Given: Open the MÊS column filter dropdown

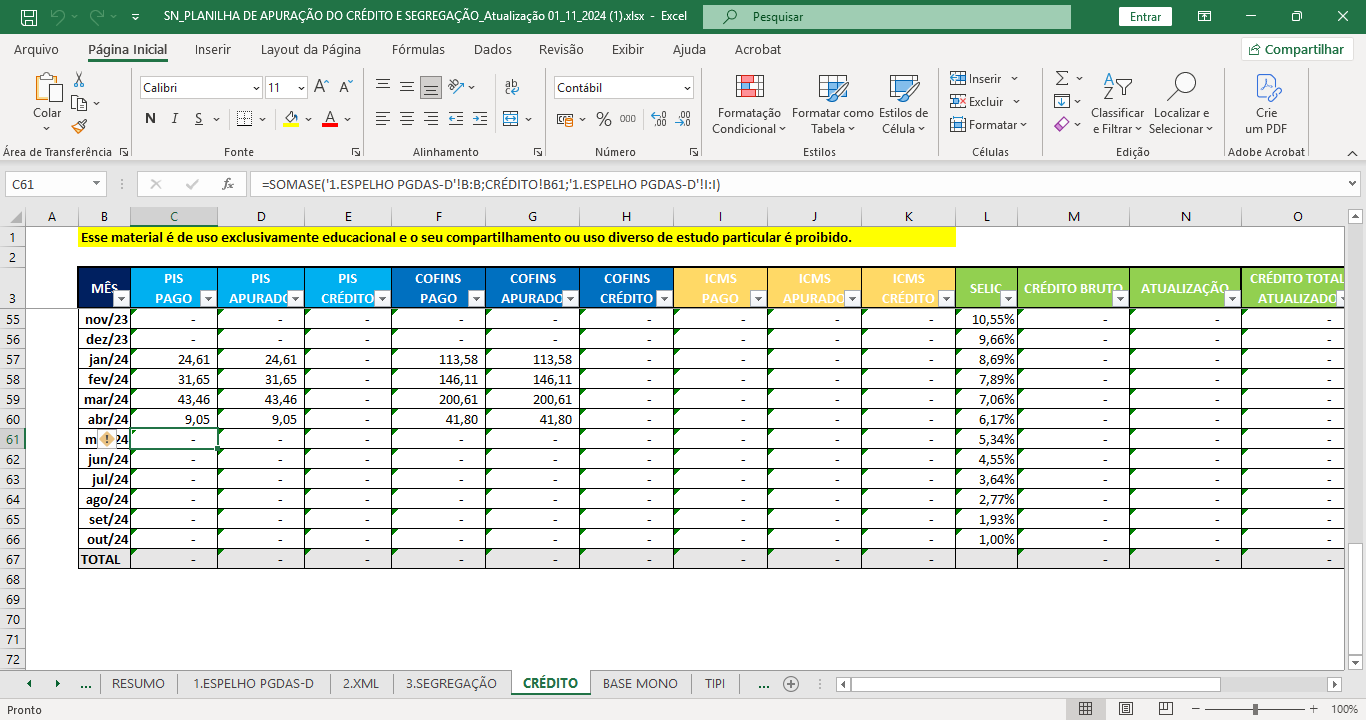Looking at the screenshot, I should tap(121, 298).
